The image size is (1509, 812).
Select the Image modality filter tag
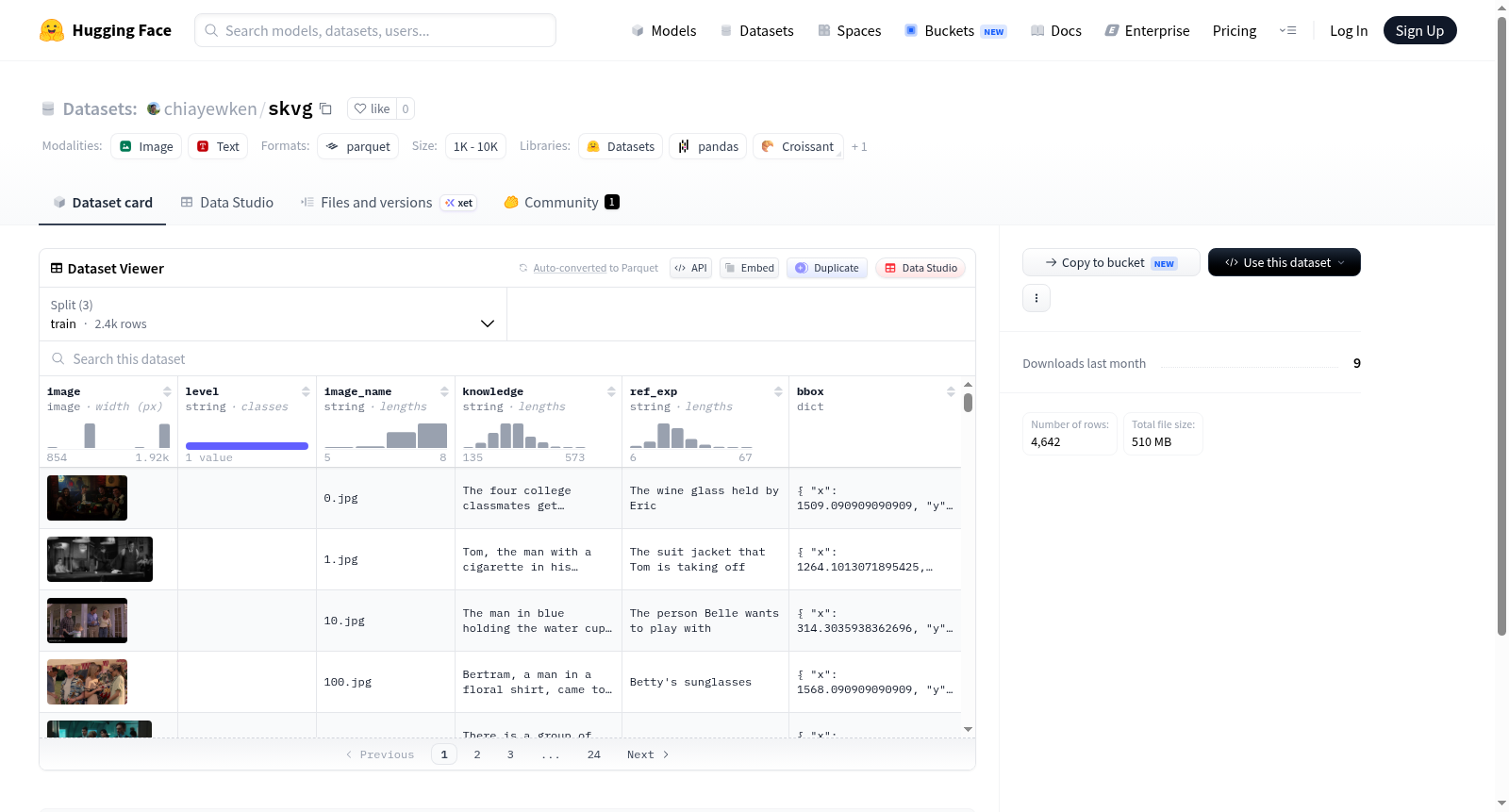146,146
